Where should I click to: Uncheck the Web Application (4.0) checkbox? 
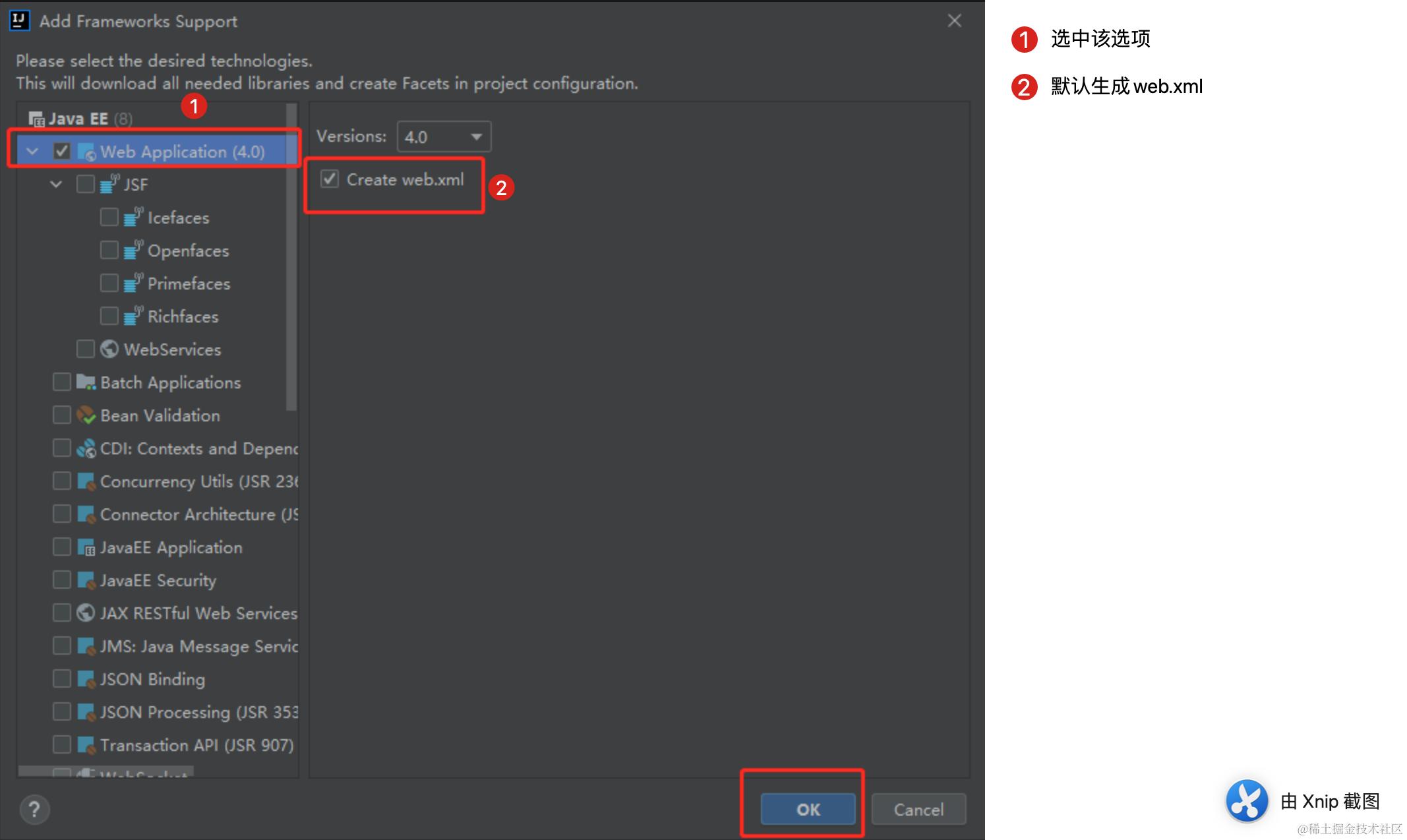pyautogui.click(x=62, y=151)
